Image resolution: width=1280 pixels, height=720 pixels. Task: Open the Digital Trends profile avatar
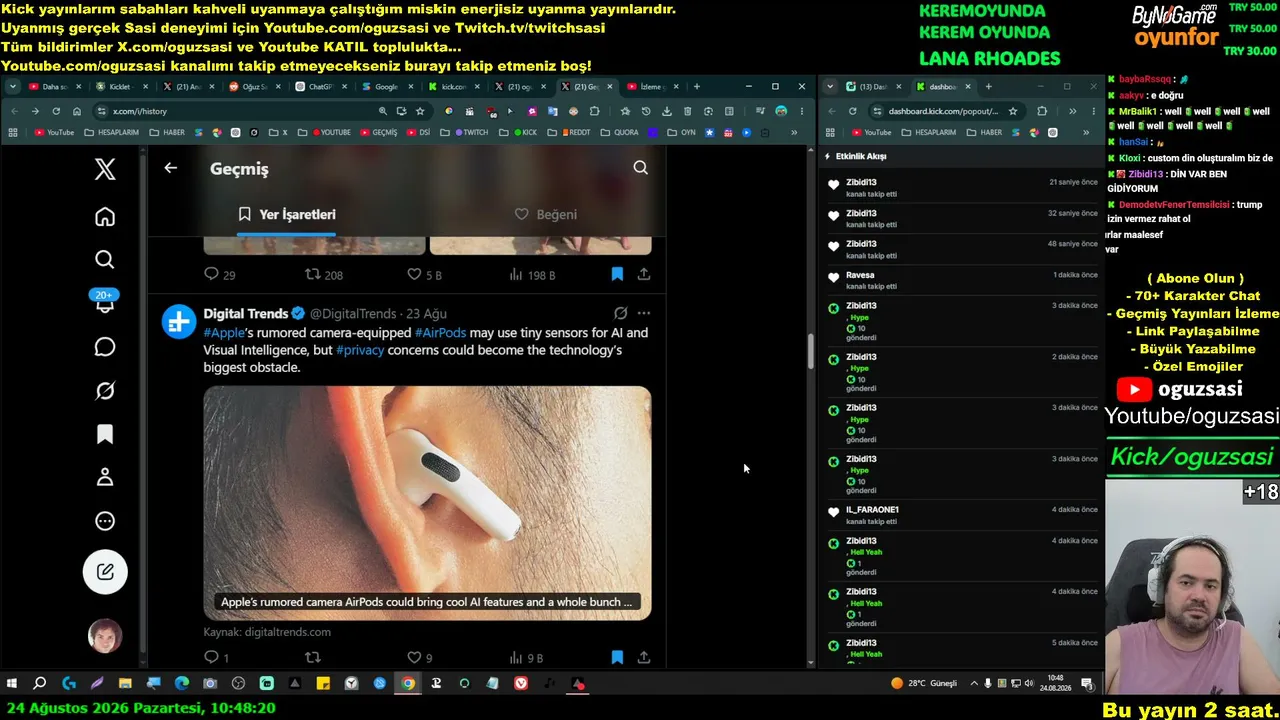click(179, 322)
